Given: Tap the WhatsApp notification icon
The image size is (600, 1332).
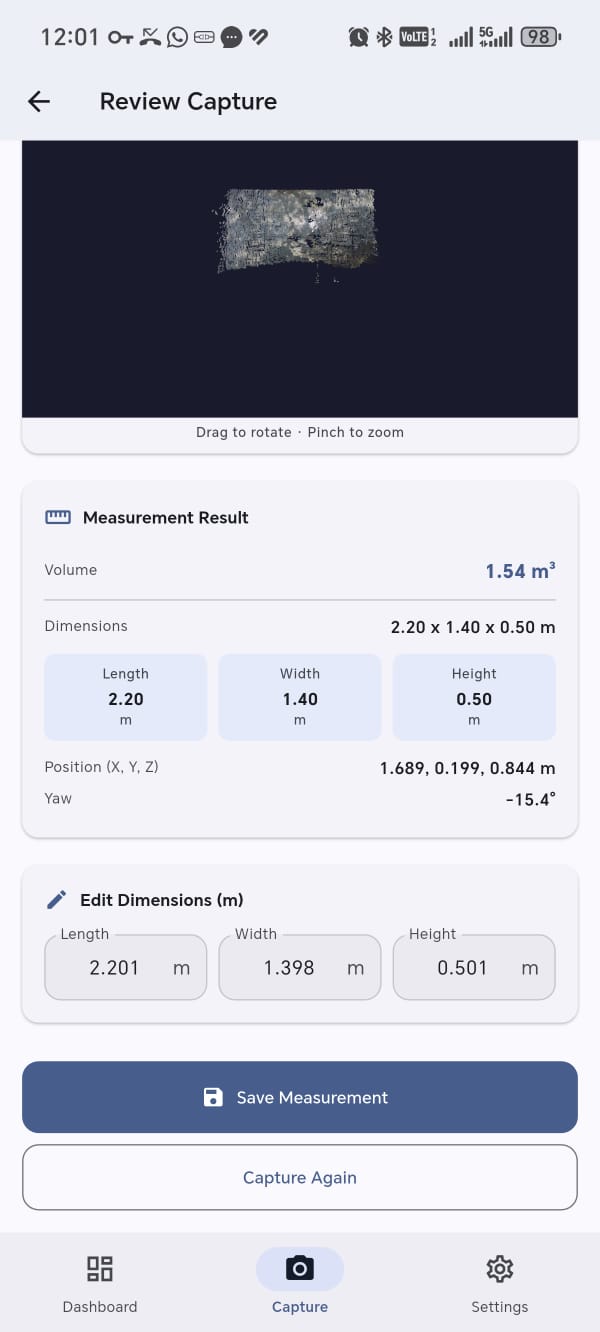Looking at the screenshot, I should click(177, 37).
